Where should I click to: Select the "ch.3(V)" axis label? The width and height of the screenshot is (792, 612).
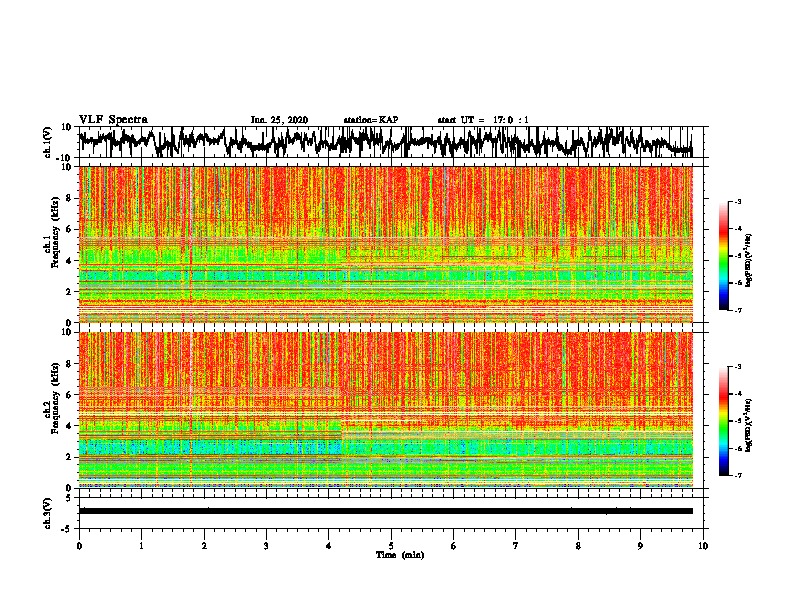coord(48,513)
